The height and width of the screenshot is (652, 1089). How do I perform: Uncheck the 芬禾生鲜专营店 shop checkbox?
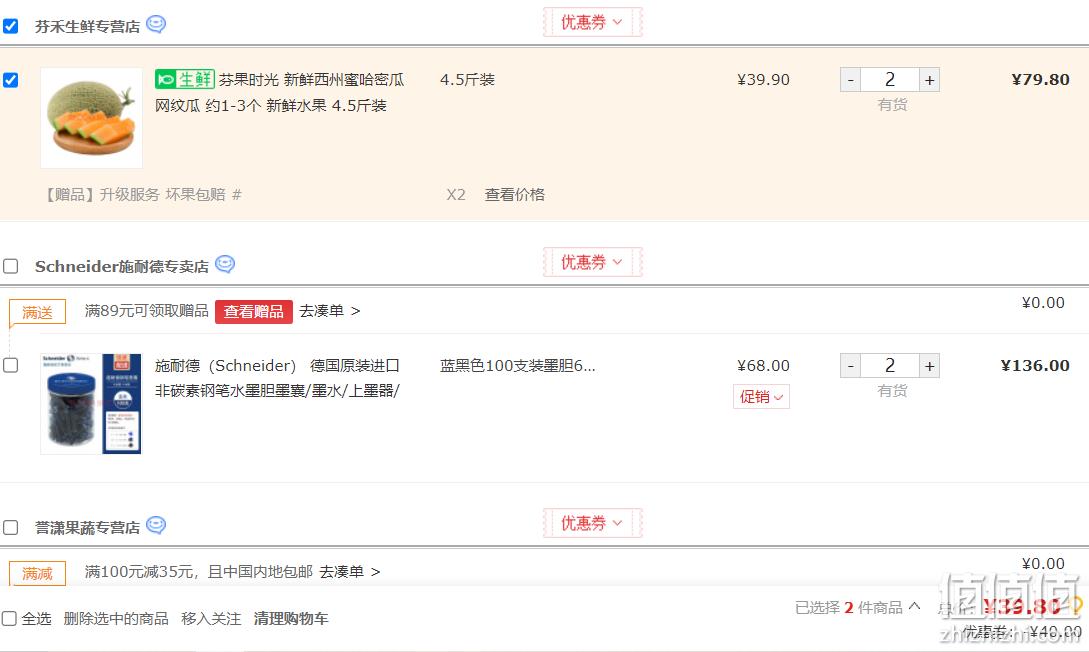(x=10, y=26)
